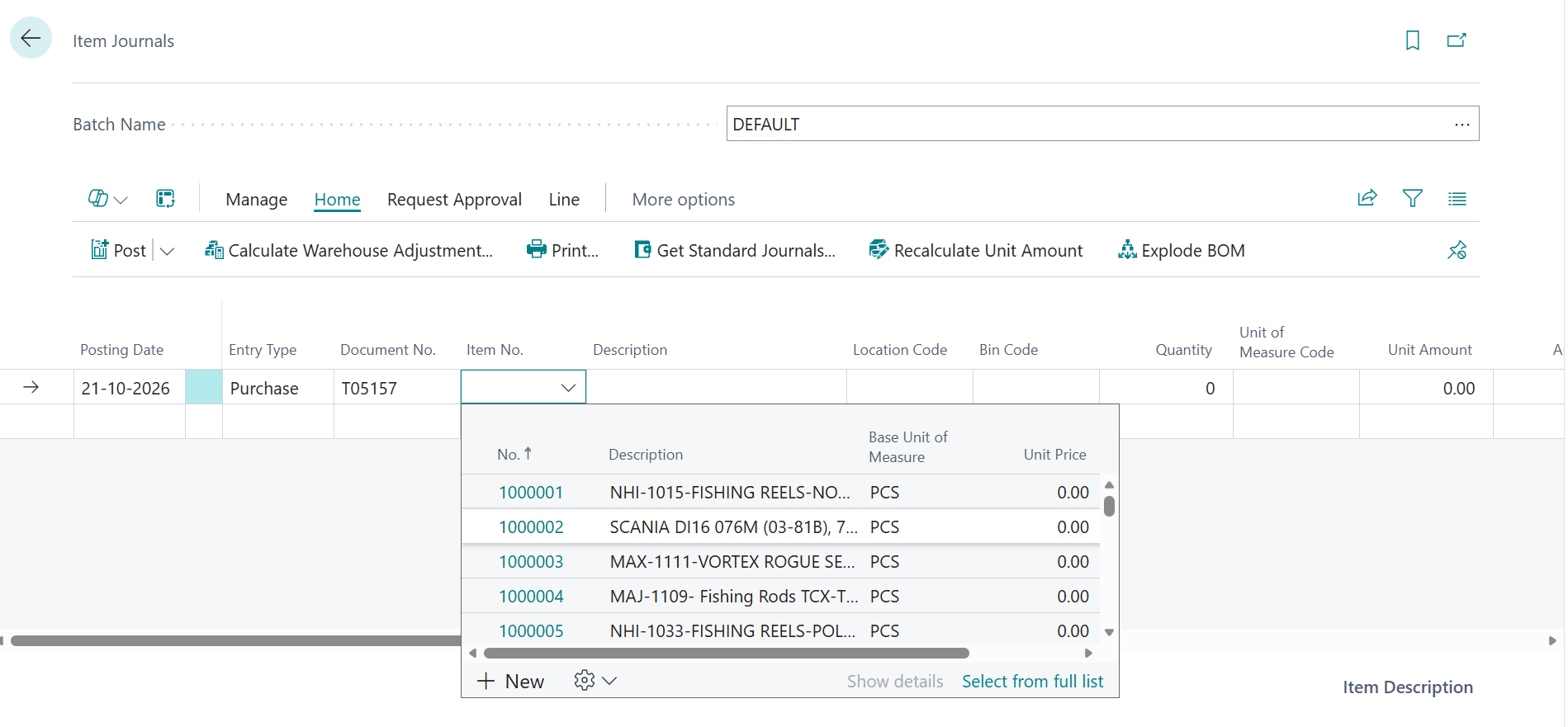Select item 1000005
The image size is (1568, 727).
(x=531, y=631)
